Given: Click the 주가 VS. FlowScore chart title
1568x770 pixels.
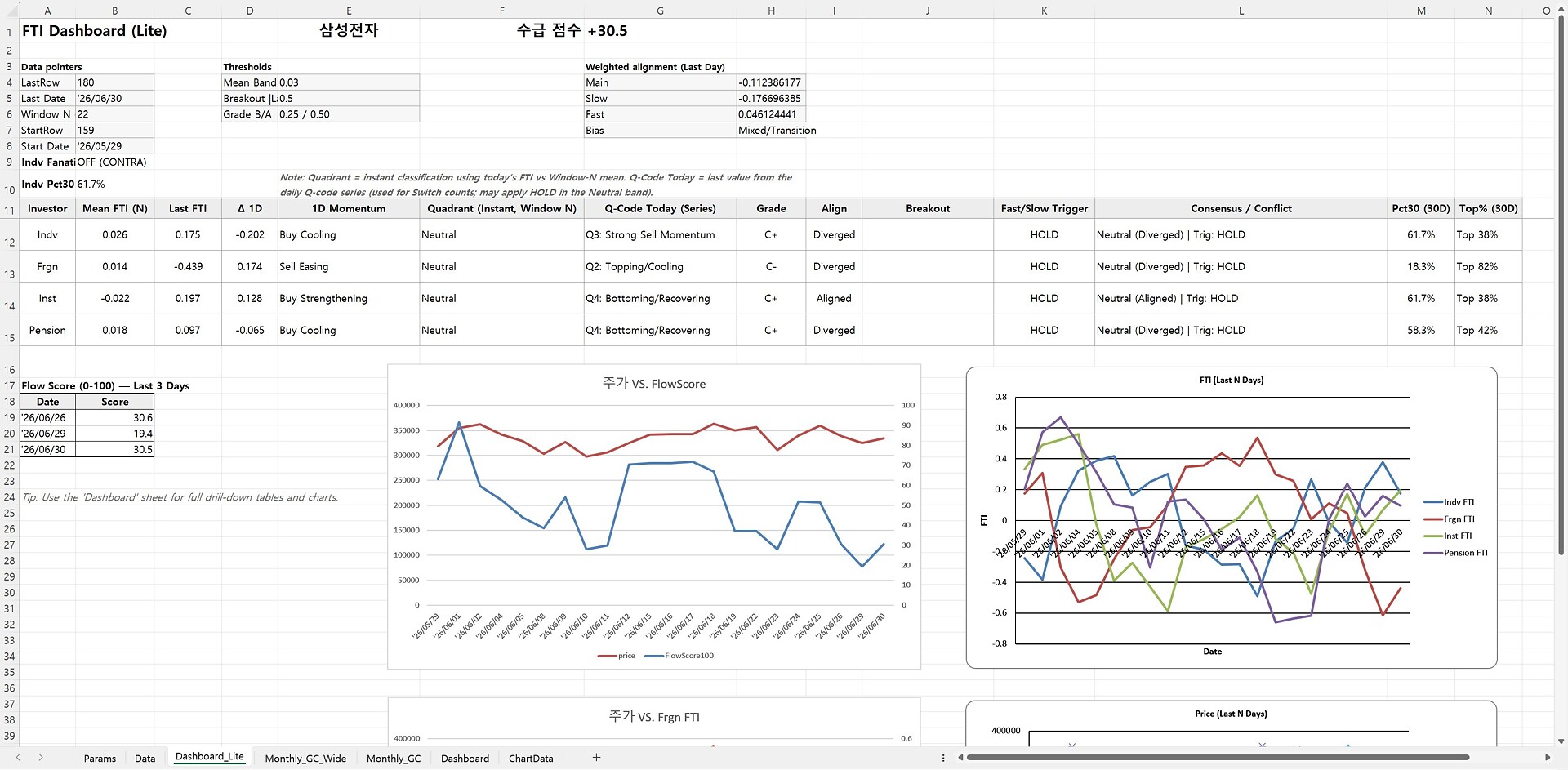Looking at the screenshot, I should (654, 384).
